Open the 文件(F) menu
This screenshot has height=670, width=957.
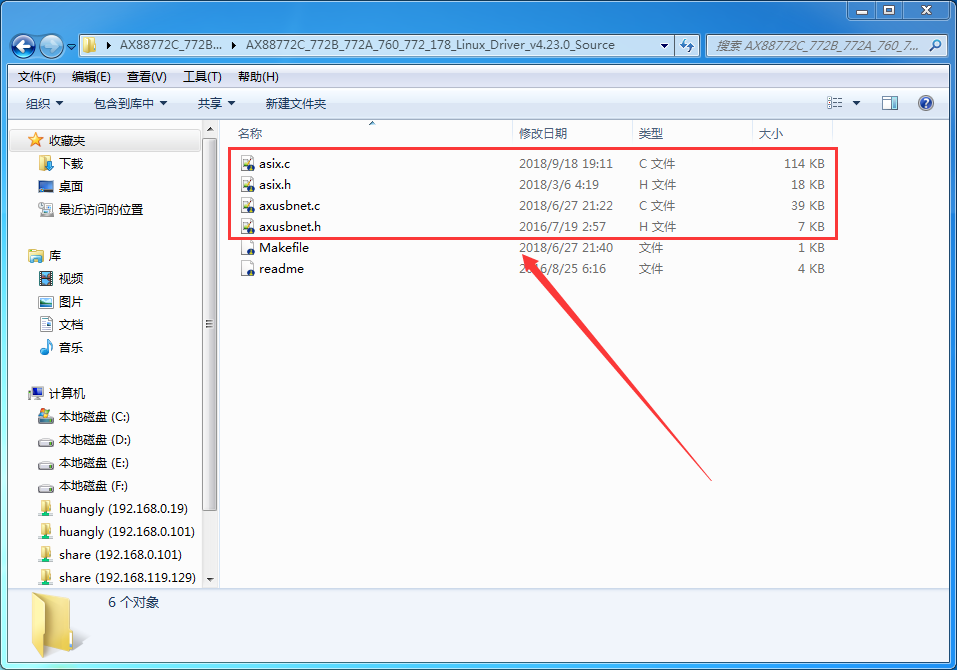click(37, 77)
